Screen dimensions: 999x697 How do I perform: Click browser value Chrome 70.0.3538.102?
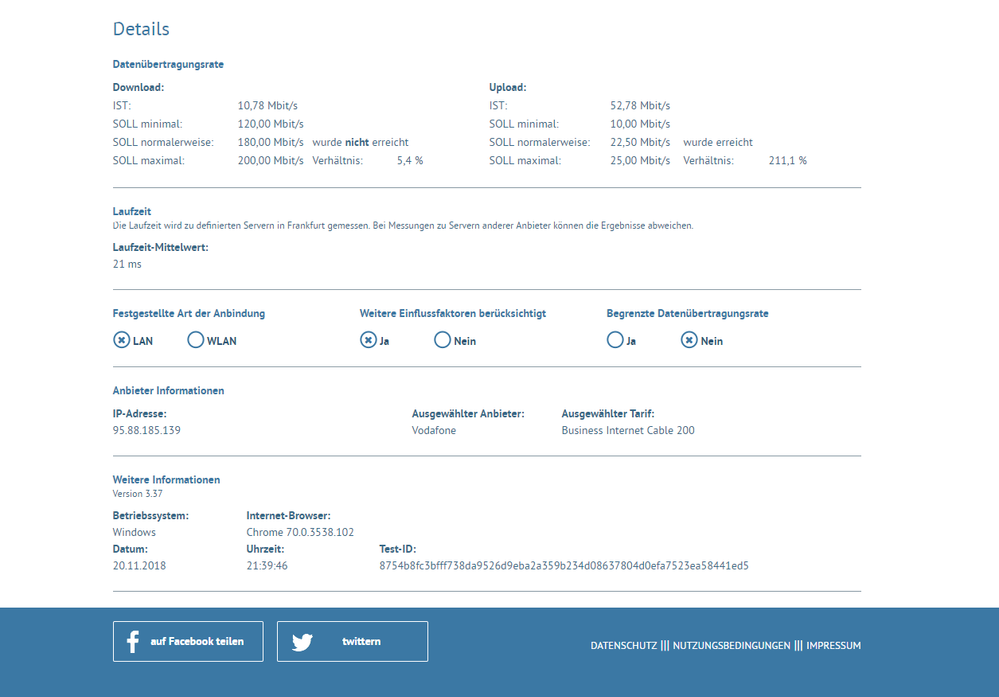click(300, 532)
